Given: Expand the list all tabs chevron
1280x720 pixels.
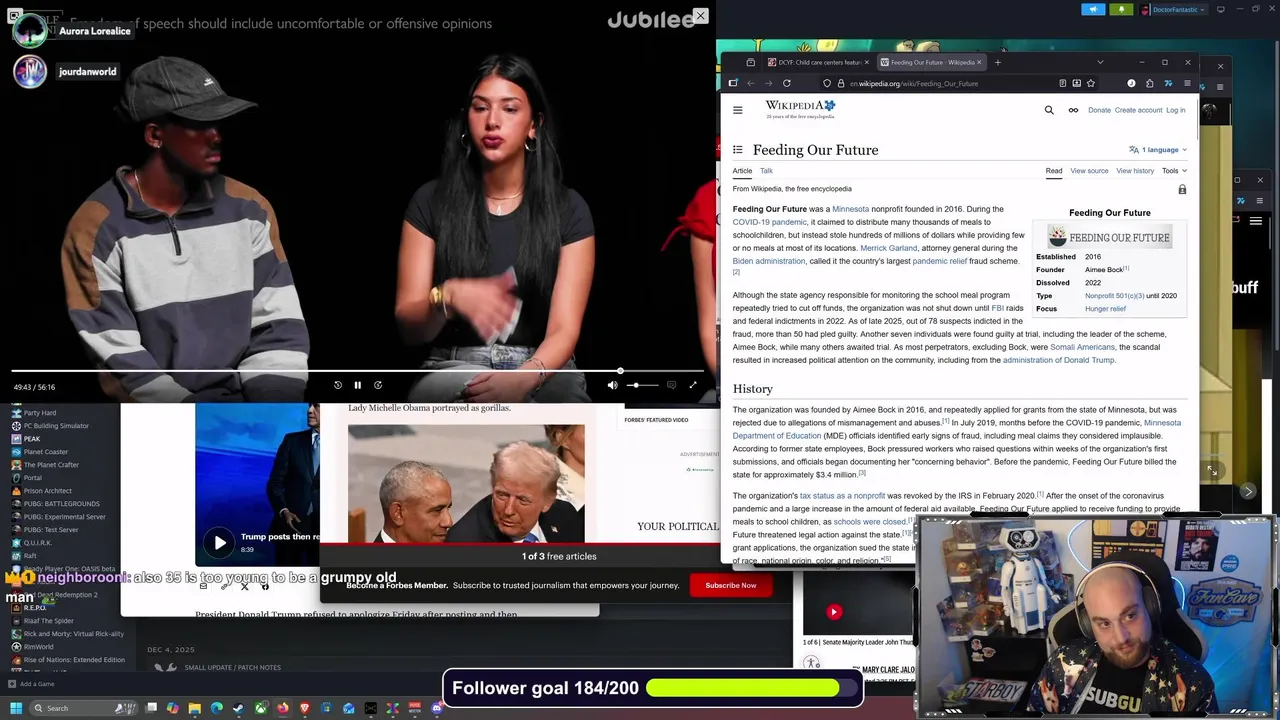Looking at the screenshot, I should click(x=1100, y=62).
